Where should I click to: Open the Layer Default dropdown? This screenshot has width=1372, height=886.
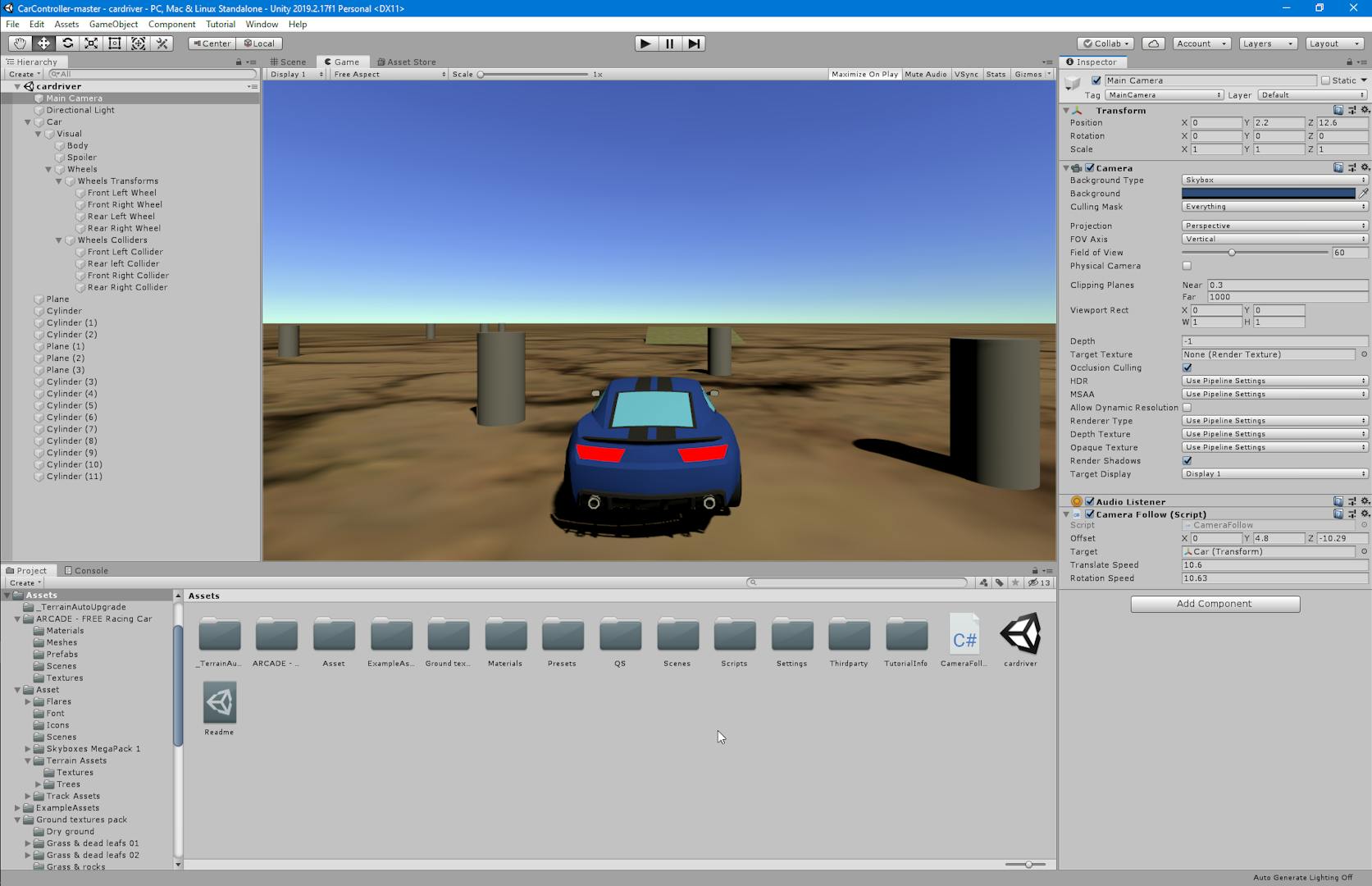(x=1312, y=95)
